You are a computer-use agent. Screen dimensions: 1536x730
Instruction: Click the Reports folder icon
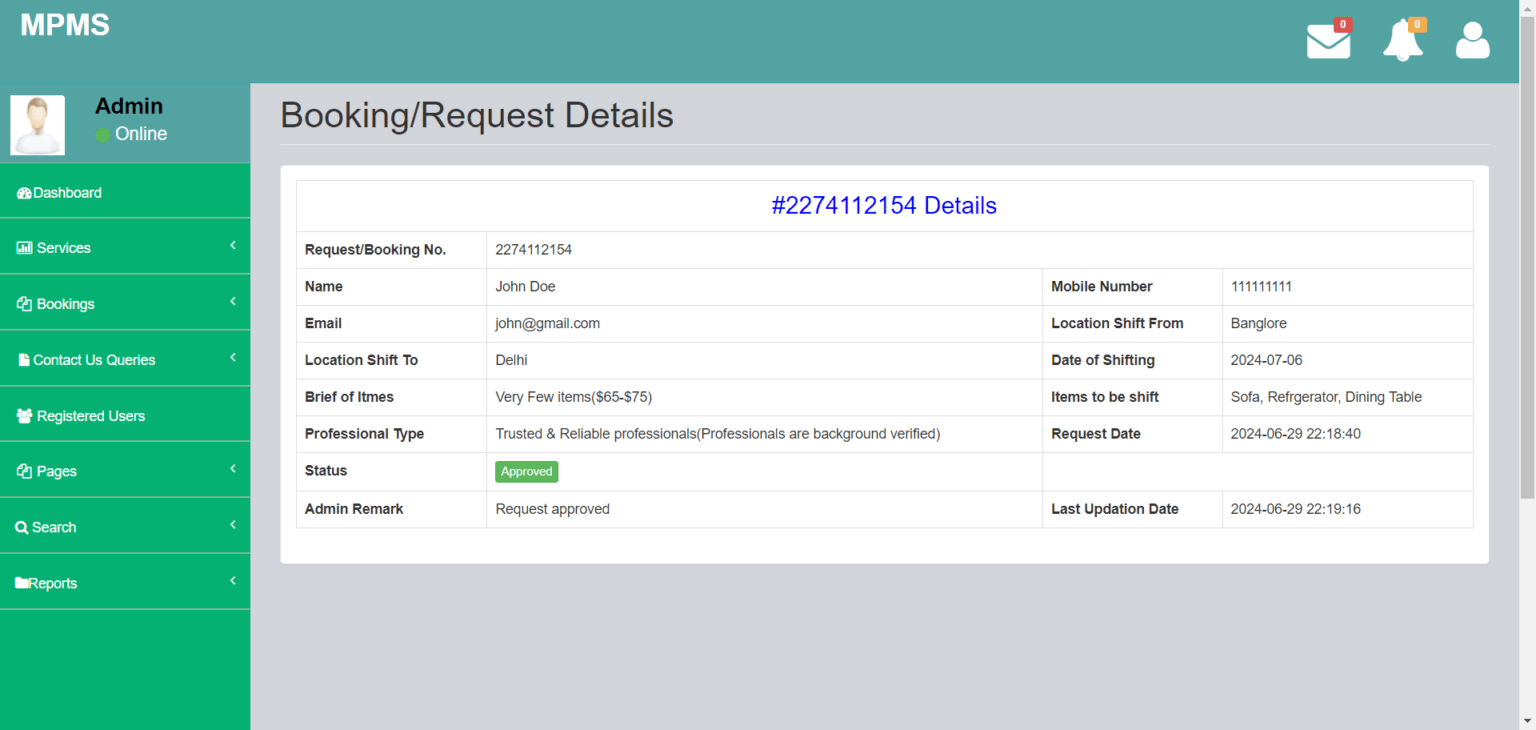[21, 581]
